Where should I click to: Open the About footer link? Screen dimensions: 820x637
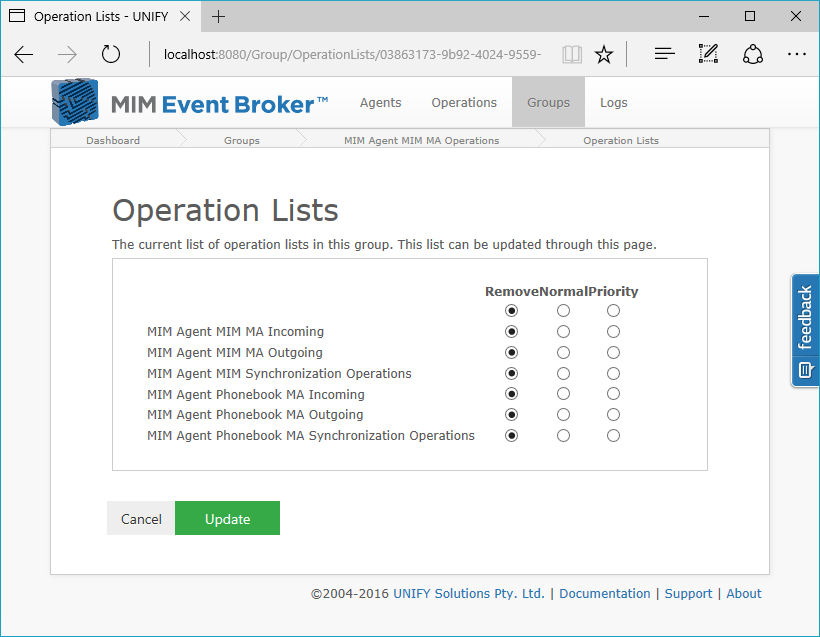click(744, 594)
